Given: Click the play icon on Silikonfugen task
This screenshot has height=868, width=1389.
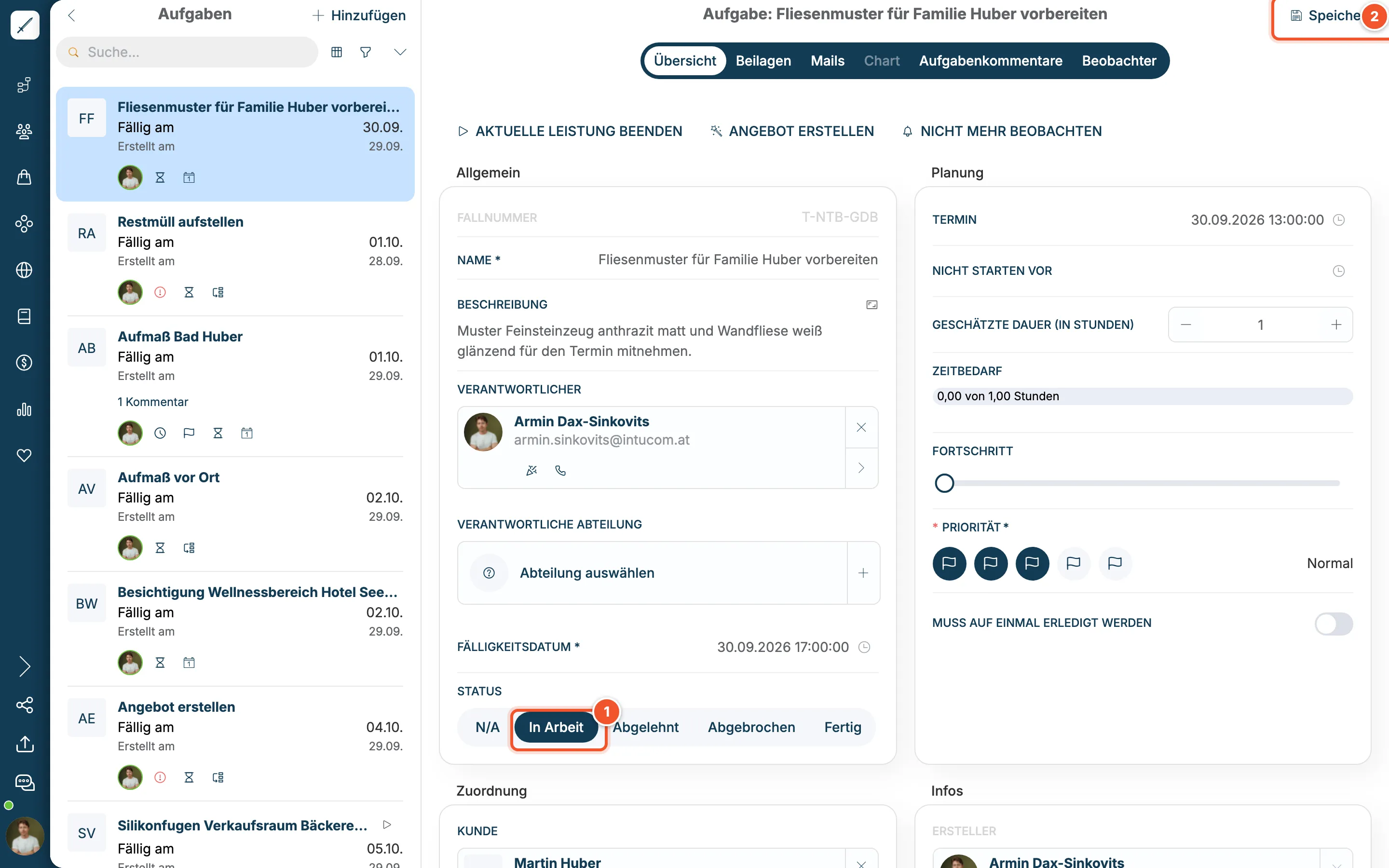Looking at the screenshot, I should tap(387, 825).
